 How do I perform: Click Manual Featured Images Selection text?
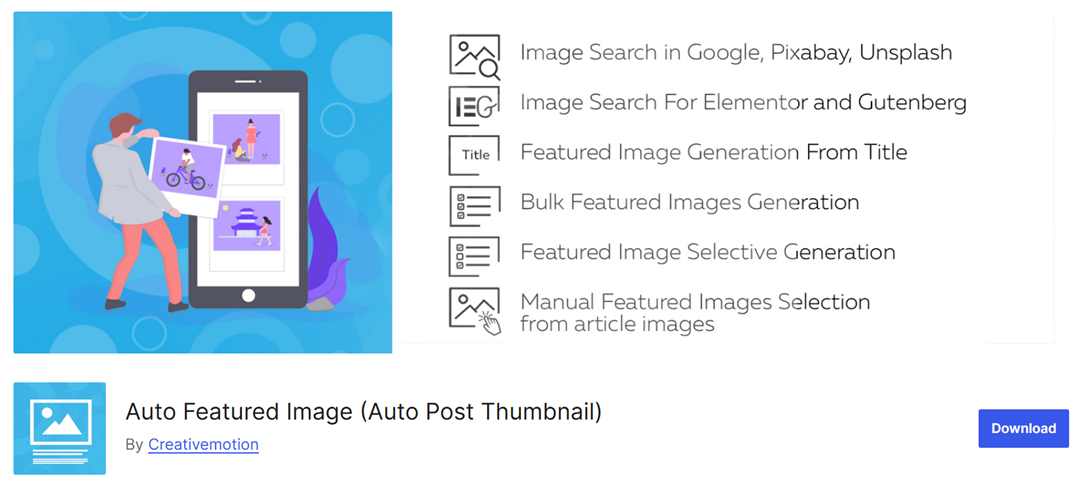(x=695, y=301)
